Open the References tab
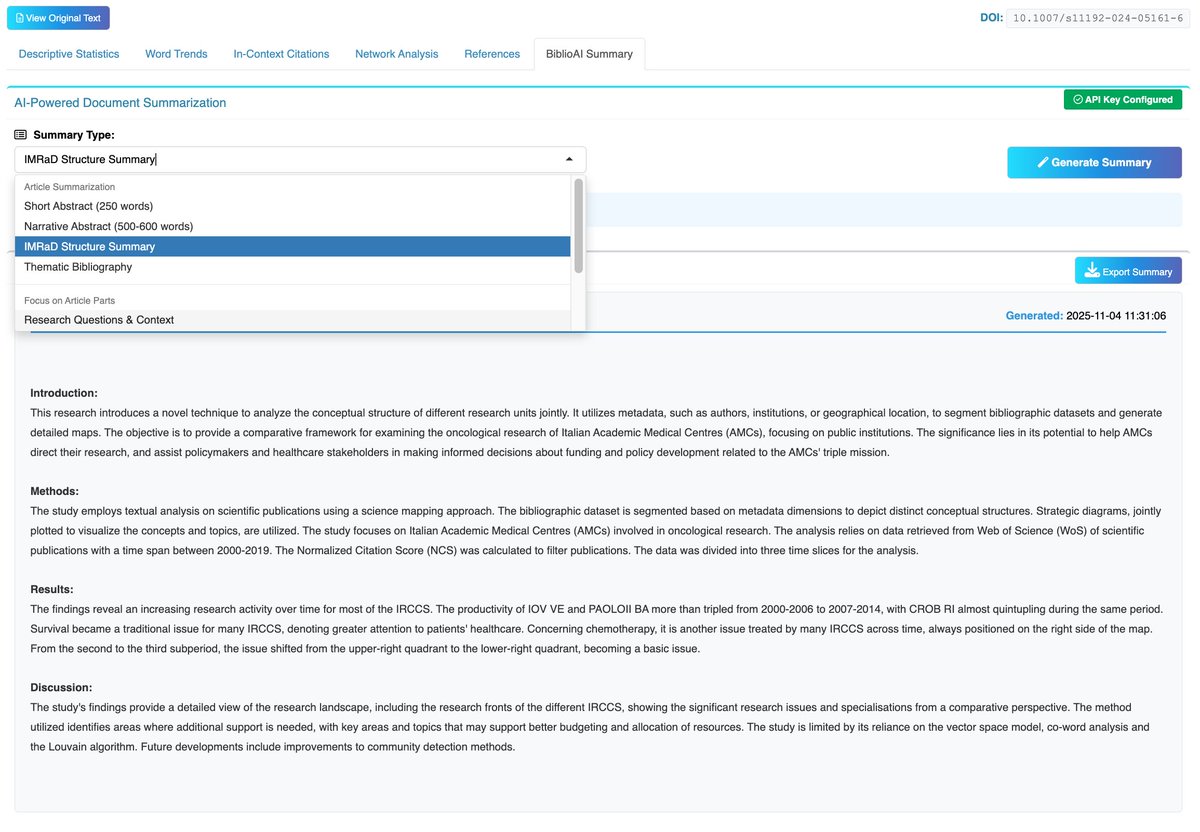 click(492, 54)
